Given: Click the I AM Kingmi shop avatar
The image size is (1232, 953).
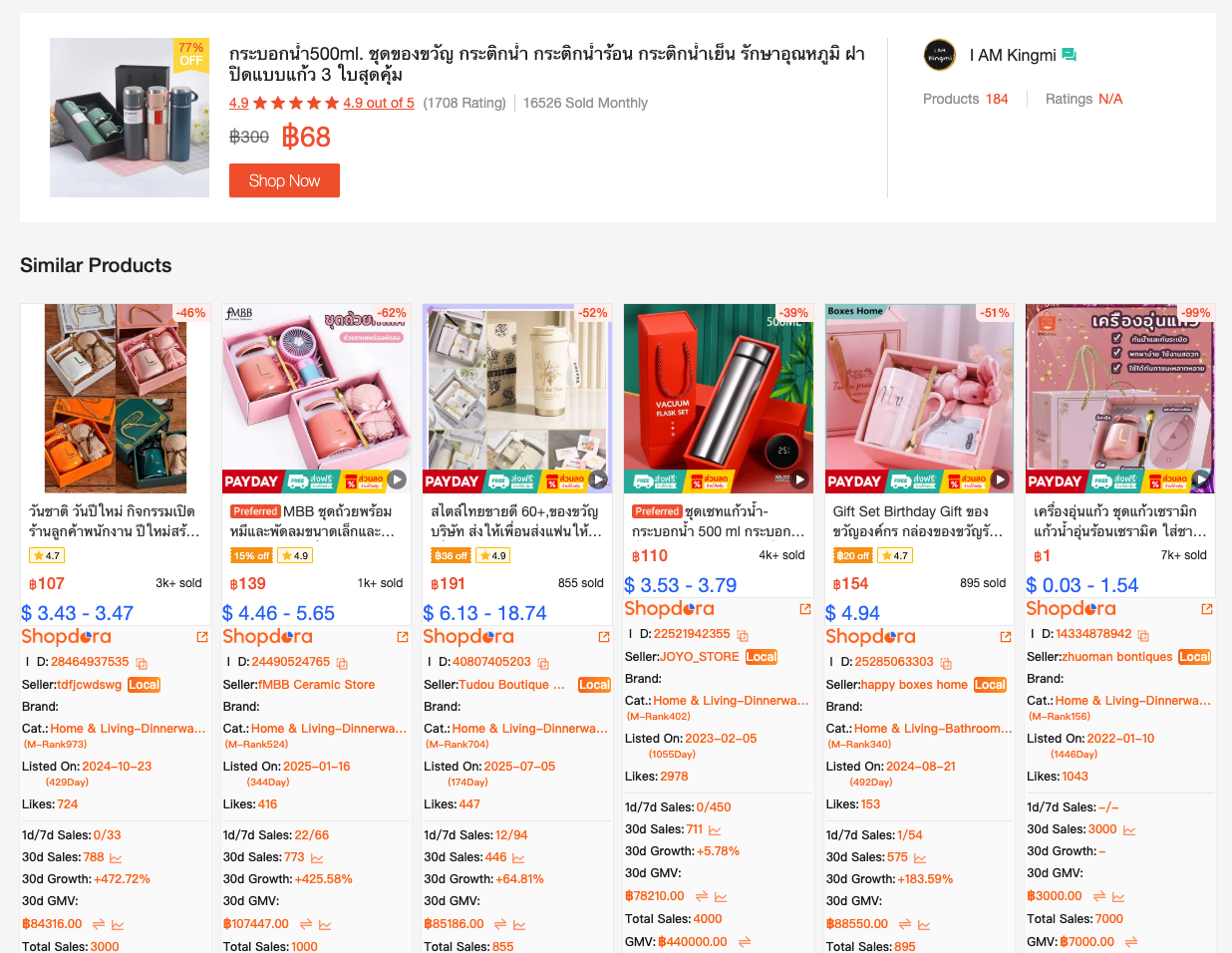Looking at the screenshot, I should coord(940,55).
